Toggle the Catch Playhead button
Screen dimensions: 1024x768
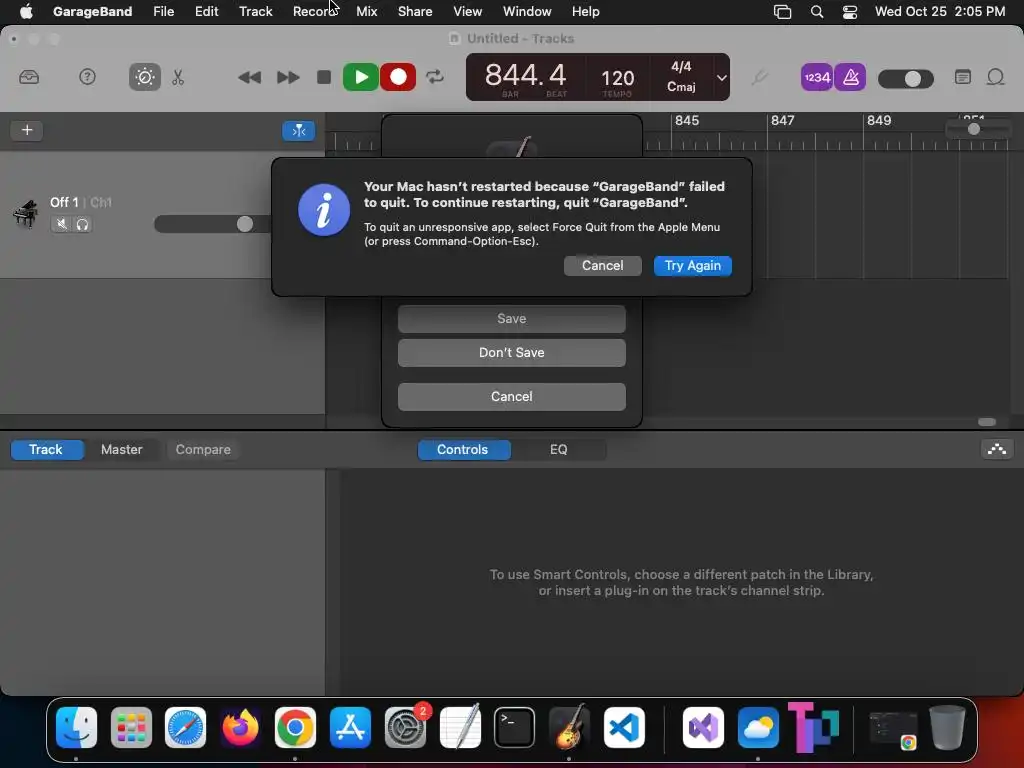(298, 131)
